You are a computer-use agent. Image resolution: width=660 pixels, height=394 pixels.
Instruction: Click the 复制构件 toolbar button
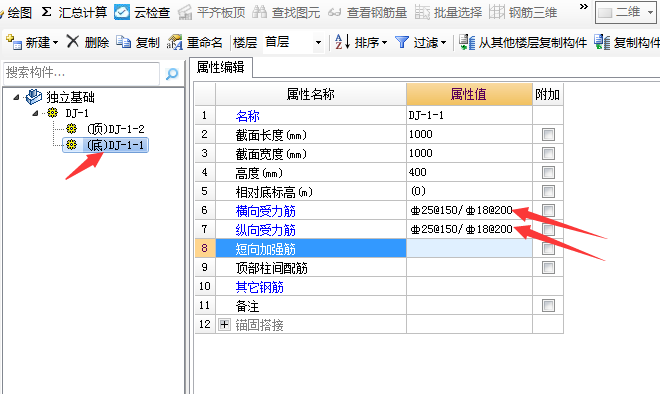click(x=627, y=42)
